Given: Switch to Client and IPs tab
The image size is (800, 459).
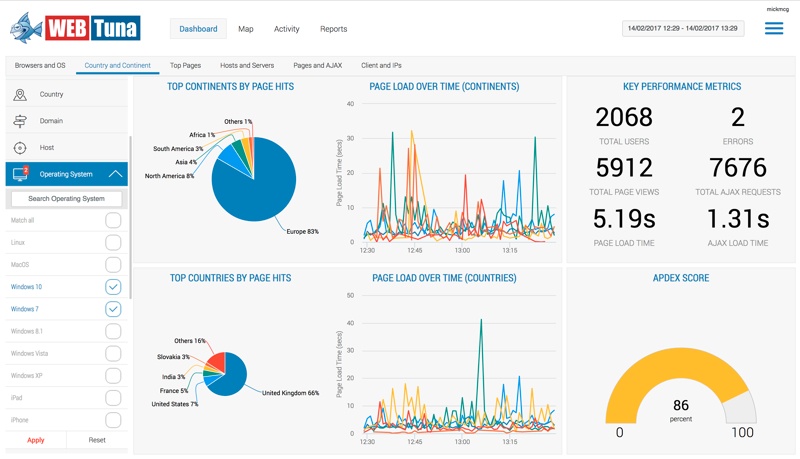Looking at the screenshot, I should click(381, 65).
